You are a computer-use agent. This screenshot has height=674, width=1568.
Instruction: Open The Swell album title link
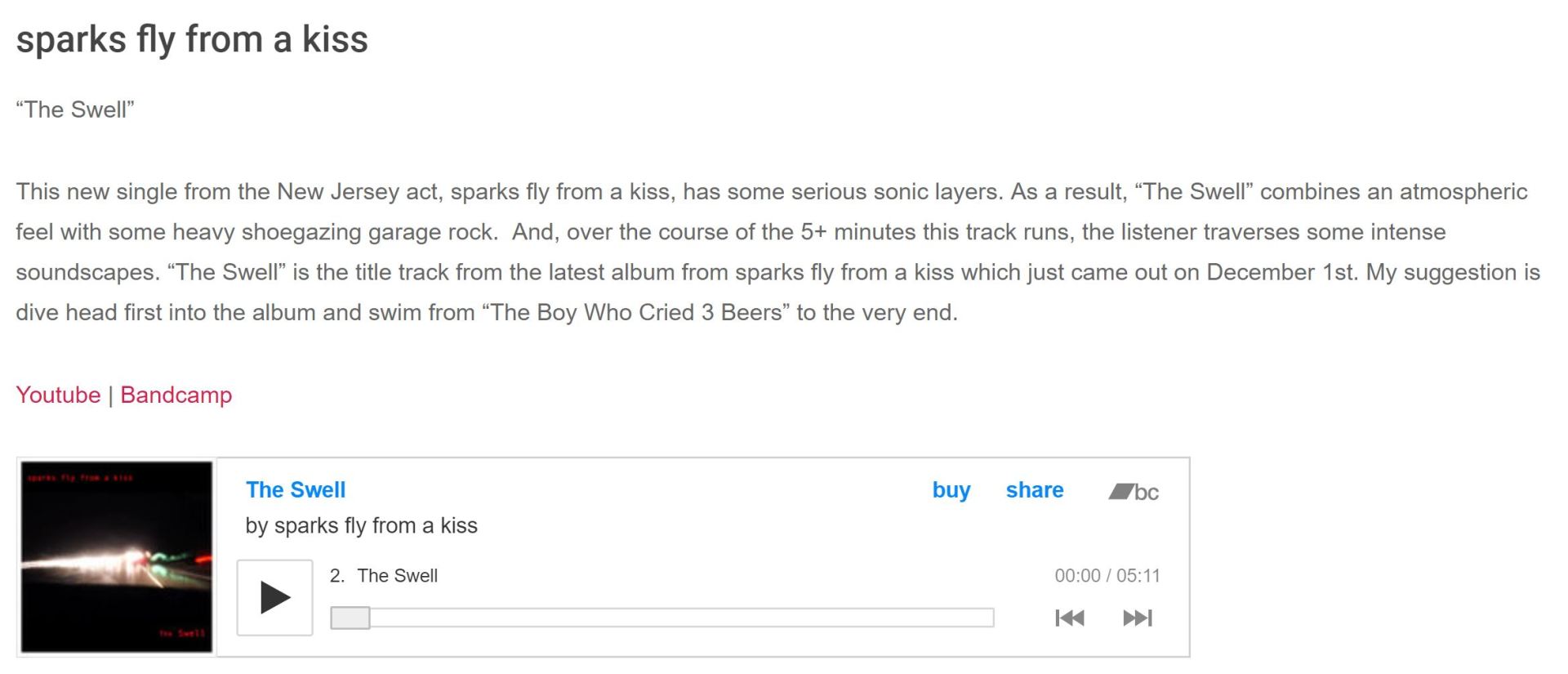[296, 490]
